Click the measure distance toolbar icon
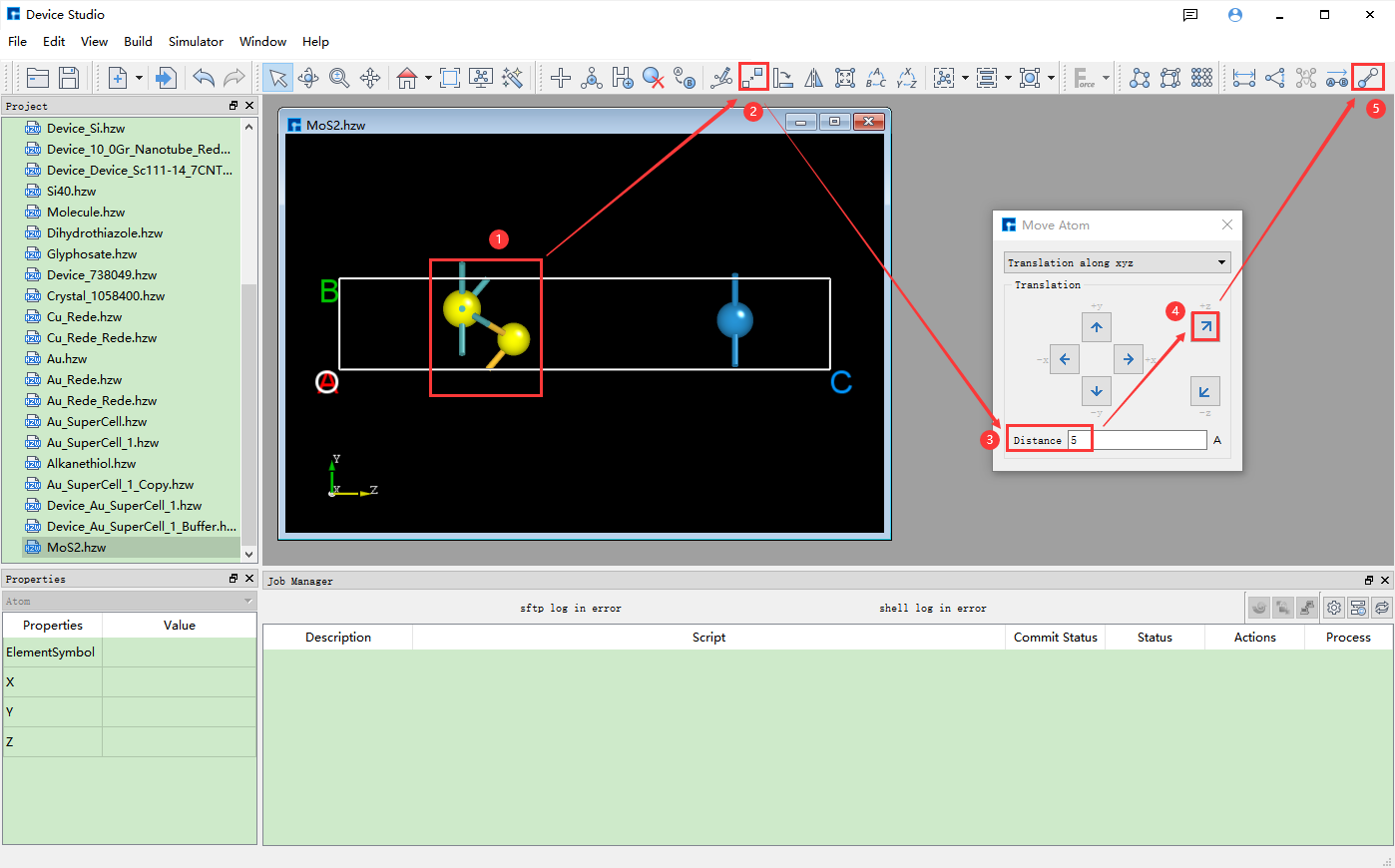Viewport: 1395px width, 868px height. point(1243,78)
